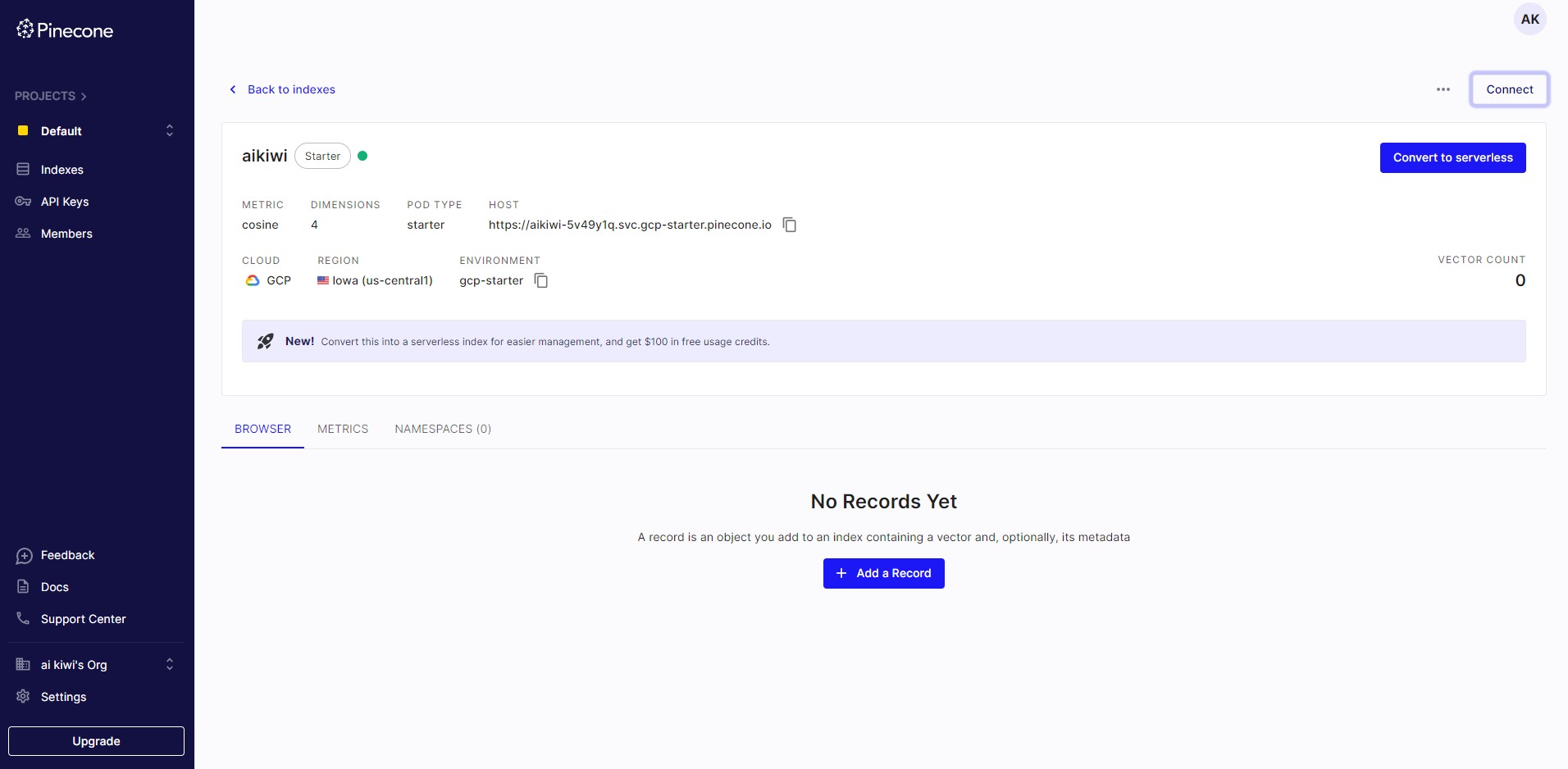The height and width of the screenshot is (769, 1568).
Task: Switch to the BROWSER tab
Action: point(262,429)
